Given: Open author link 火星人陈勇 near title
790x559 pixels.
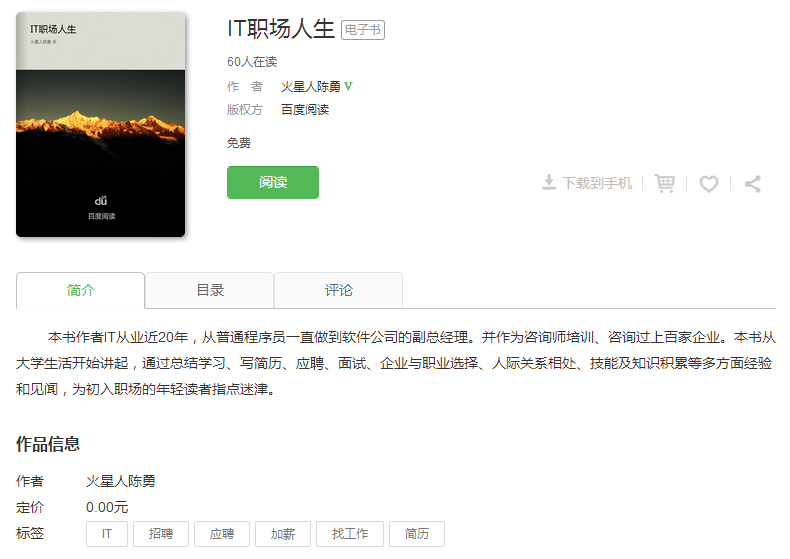Looking at the screenshot, I should [x=311, y=87].
